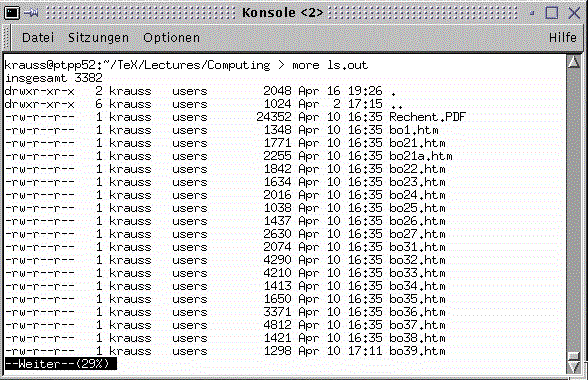
Task: Click the 'more ls.out' command text
Action: click(330, 65)
